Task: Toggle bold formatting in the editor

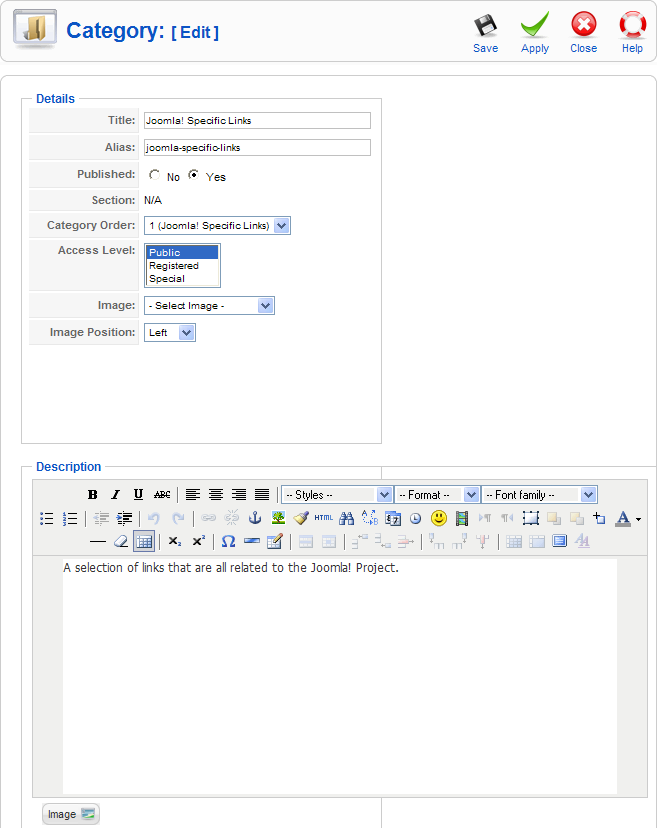Action: click(92, 495)
